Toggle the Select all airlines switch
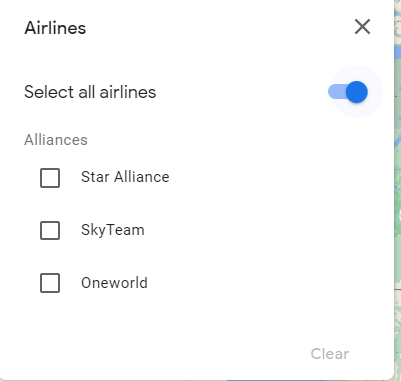 coord(348,92)
